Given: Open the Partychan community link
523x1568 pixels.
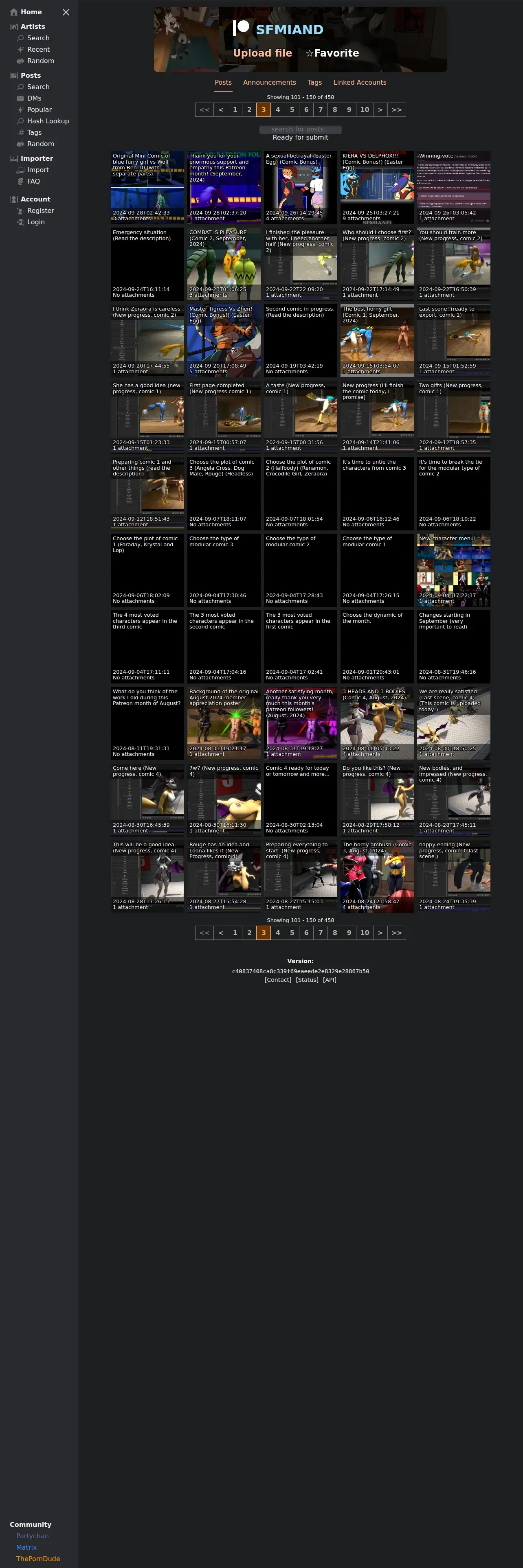Looking at the screenshot, I should tap(32, 1536).
